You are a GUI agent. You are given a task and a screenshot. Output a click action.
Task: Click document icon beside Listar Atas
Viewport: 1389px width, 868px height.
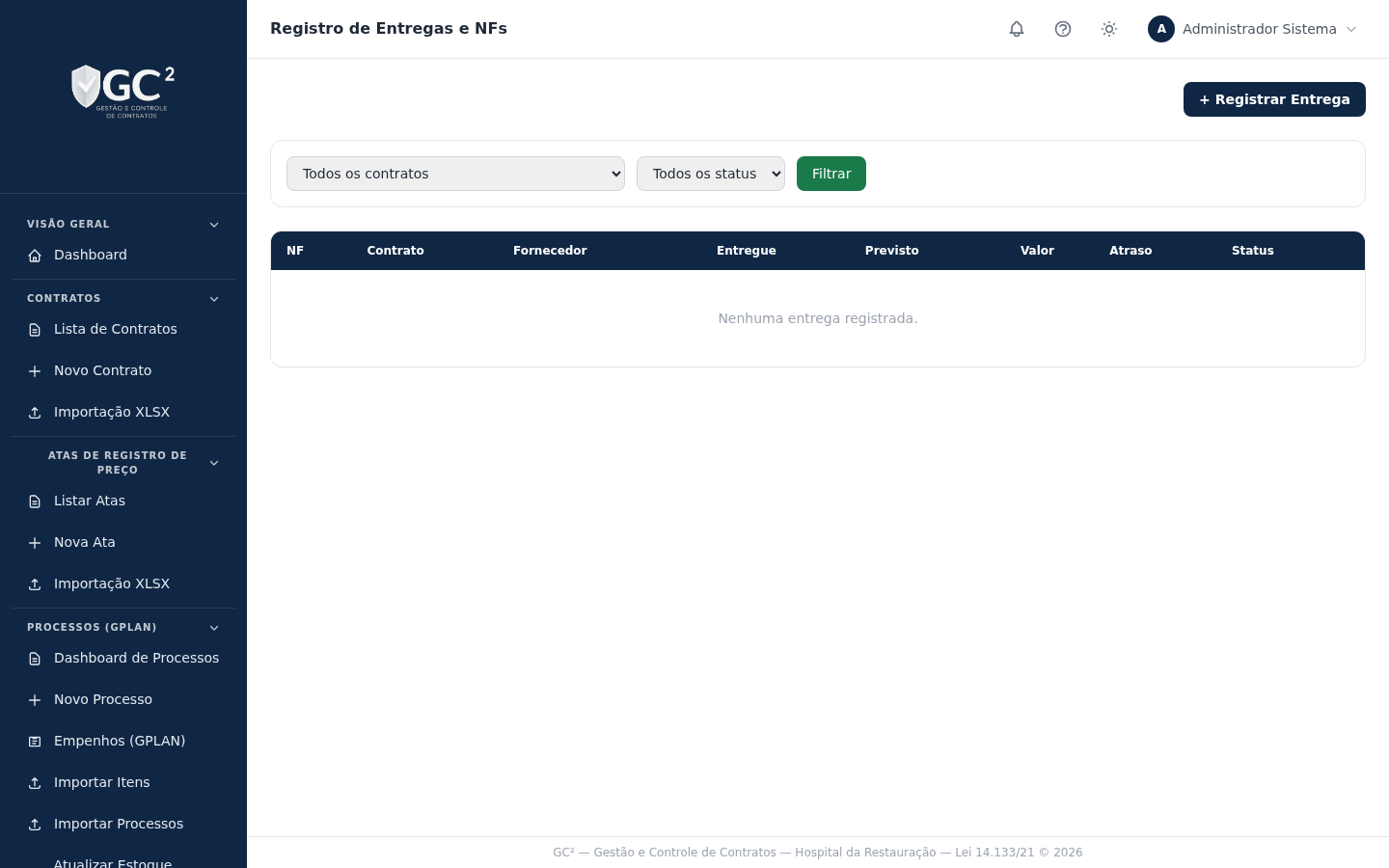pos(35,502)
